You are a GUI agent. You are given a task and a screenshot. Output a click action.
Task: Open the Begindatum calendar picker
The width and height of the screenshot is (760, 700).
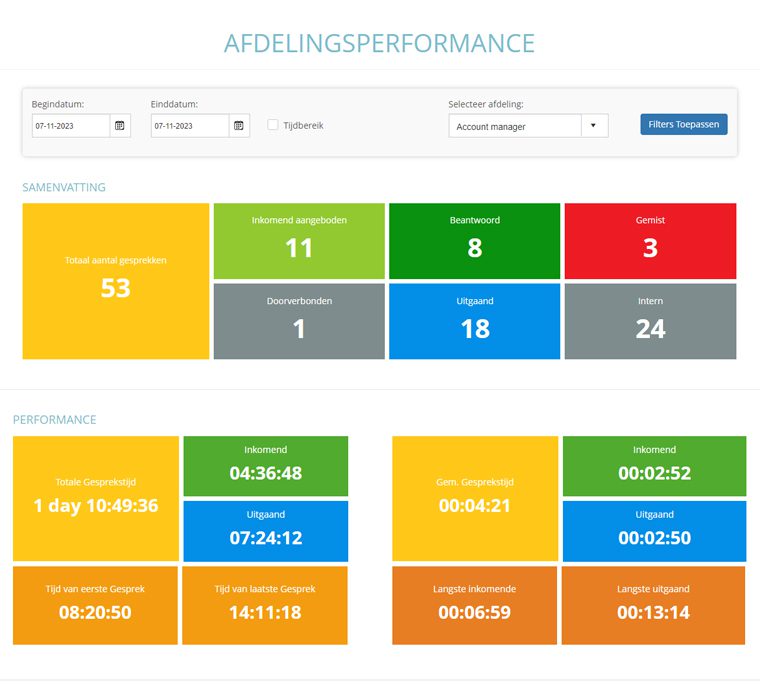coord(120,126)
